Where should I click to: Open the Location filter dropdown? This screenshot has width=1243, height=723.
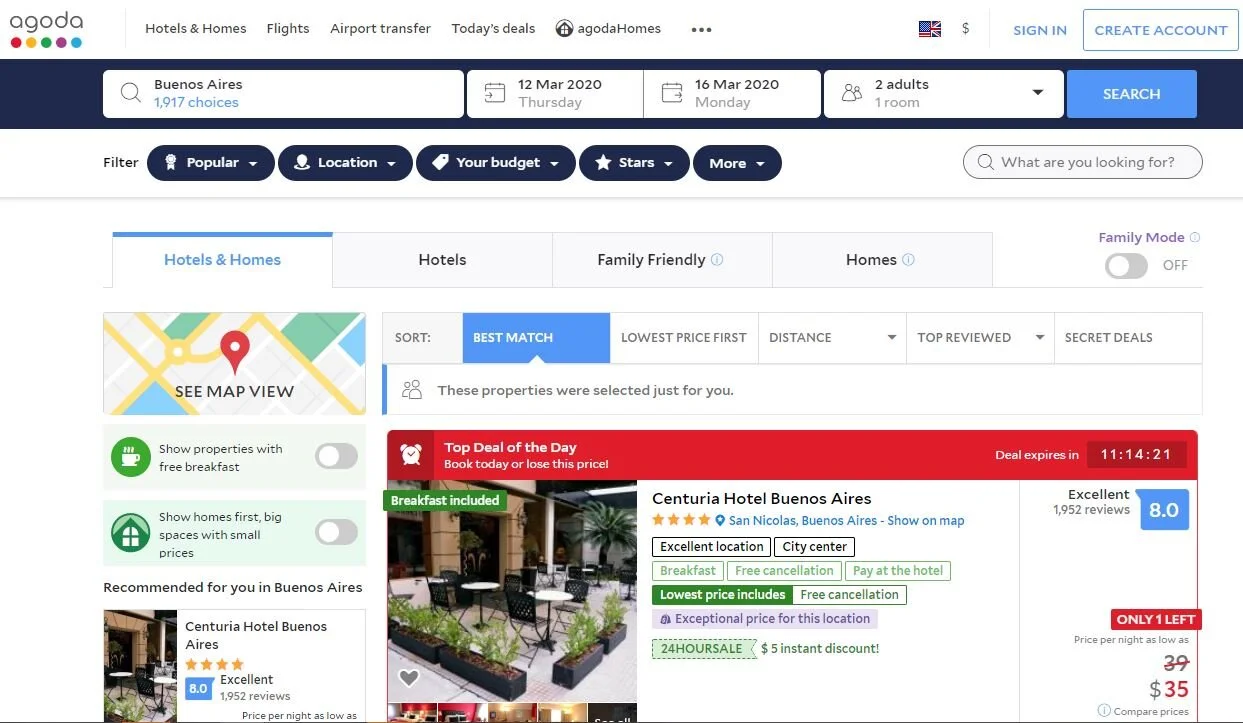(345, 163)
